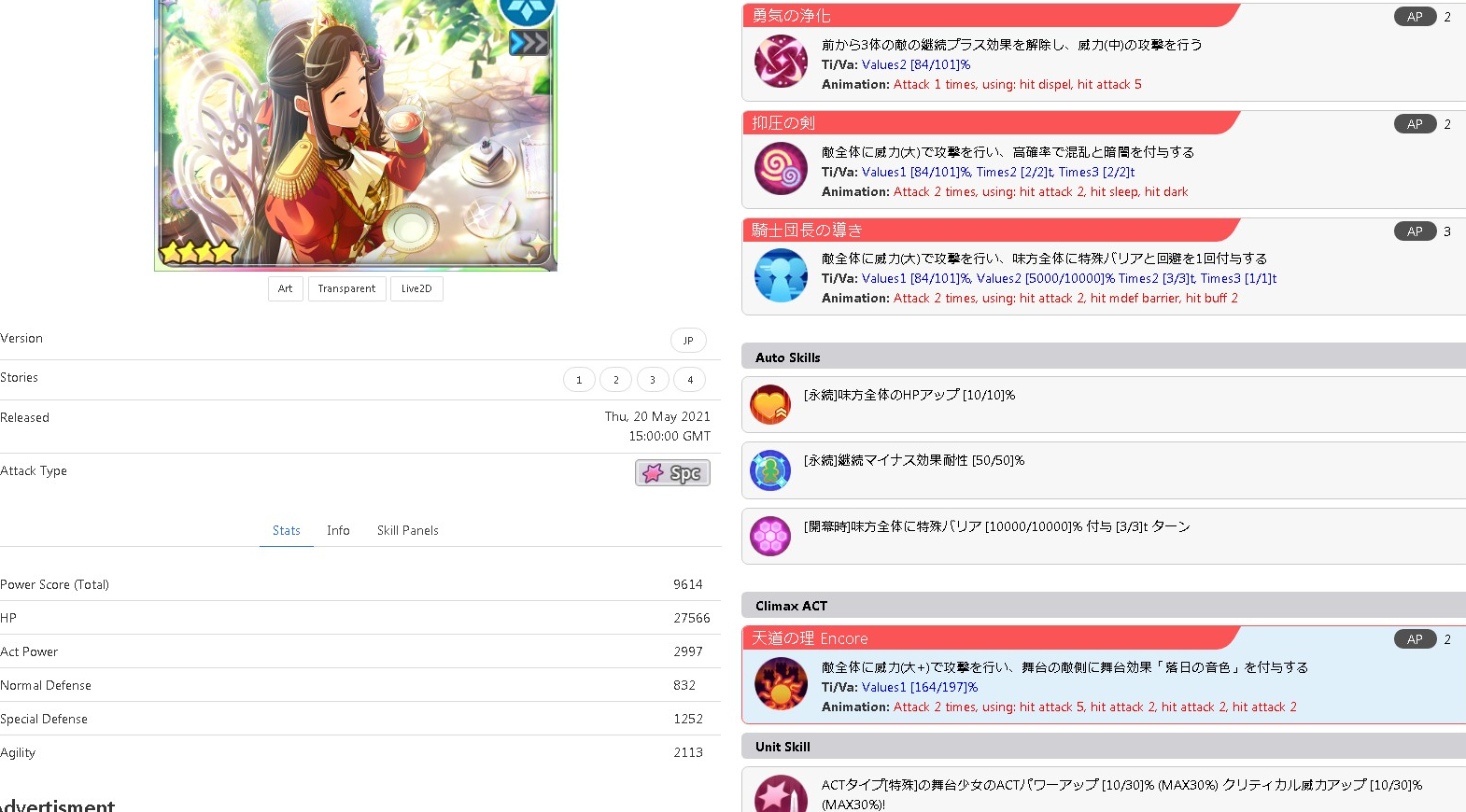Click the Unit Skill star icon
Image resolution: width=1466 pixels, height=812 pixels.
click(x=781, y=795)
